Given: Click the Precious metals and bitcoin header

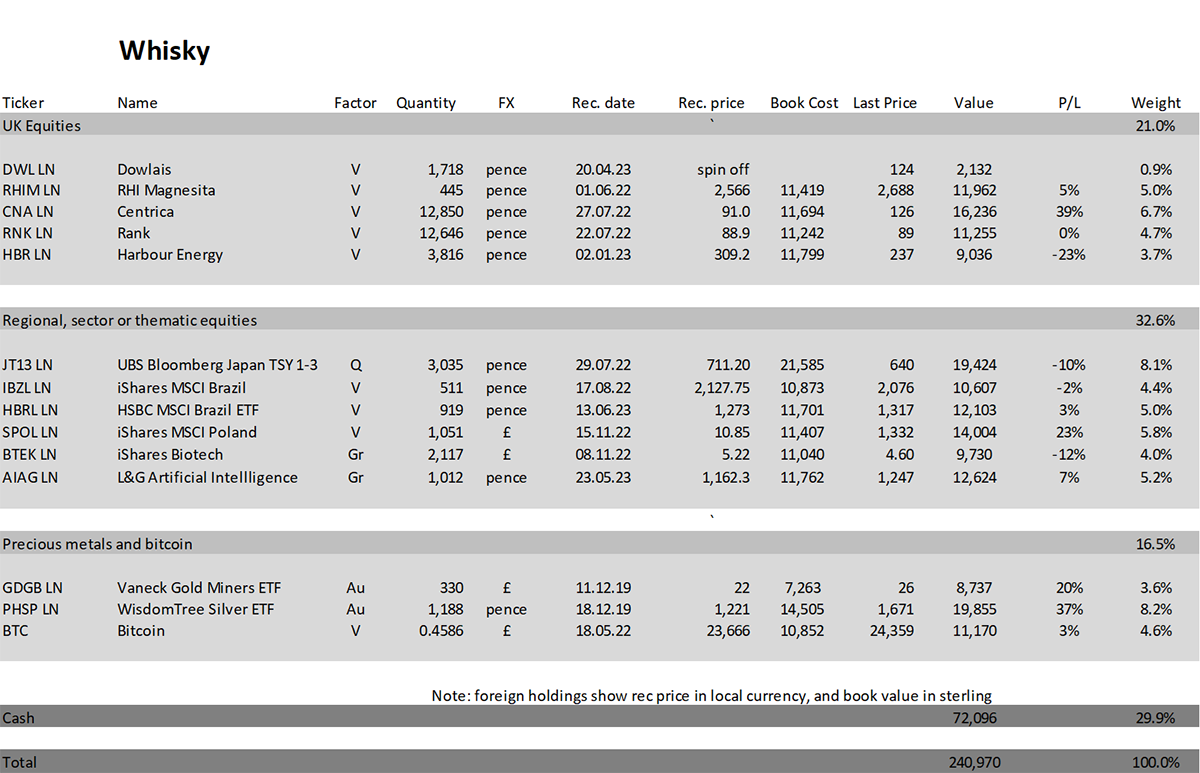Looking at the screenshot, I should tap(97, 544).
